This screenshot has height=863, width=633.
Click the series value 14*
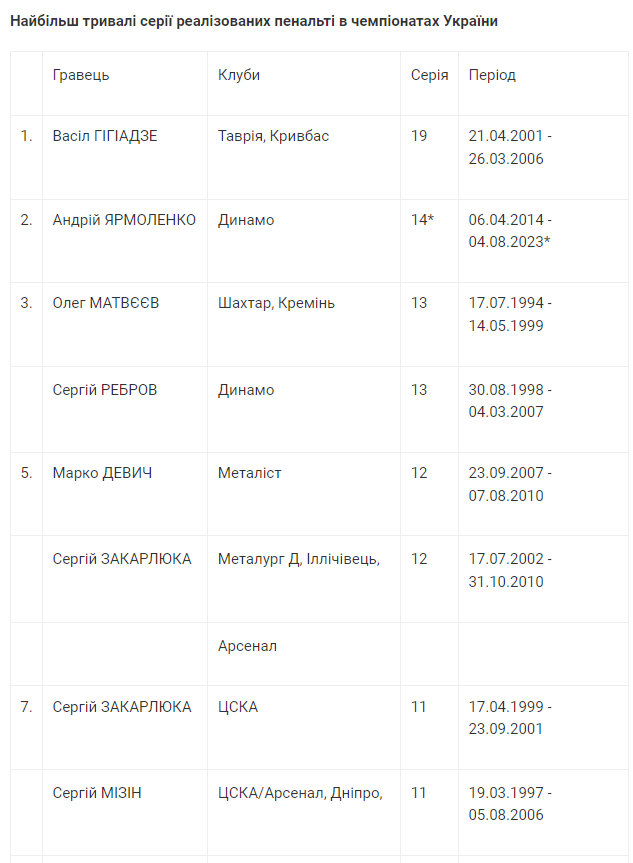[422, 220]
